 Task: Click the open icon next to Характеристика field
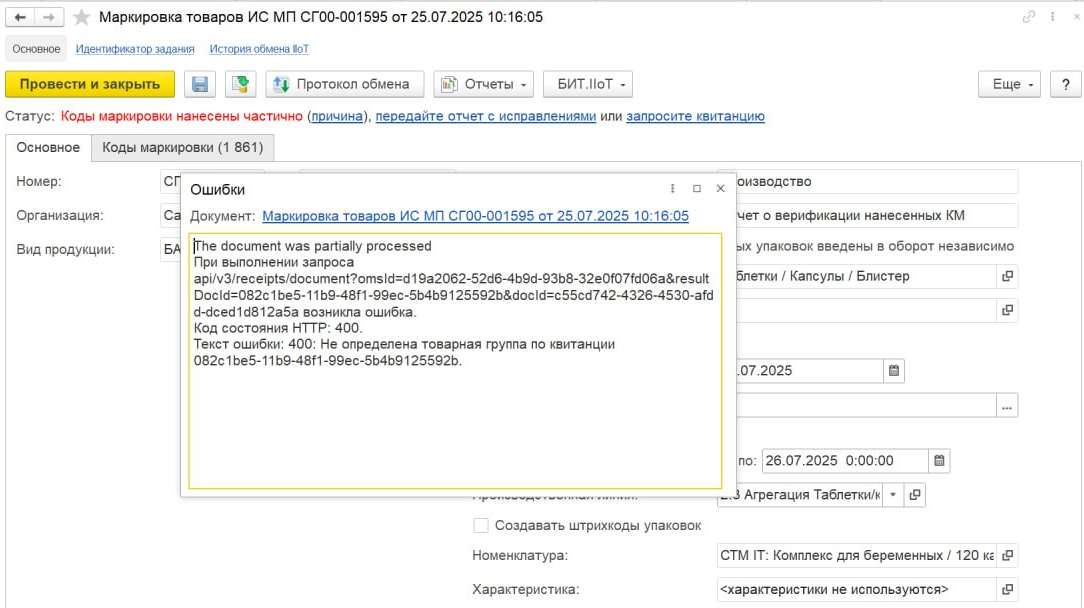[x=1007, y=589]
